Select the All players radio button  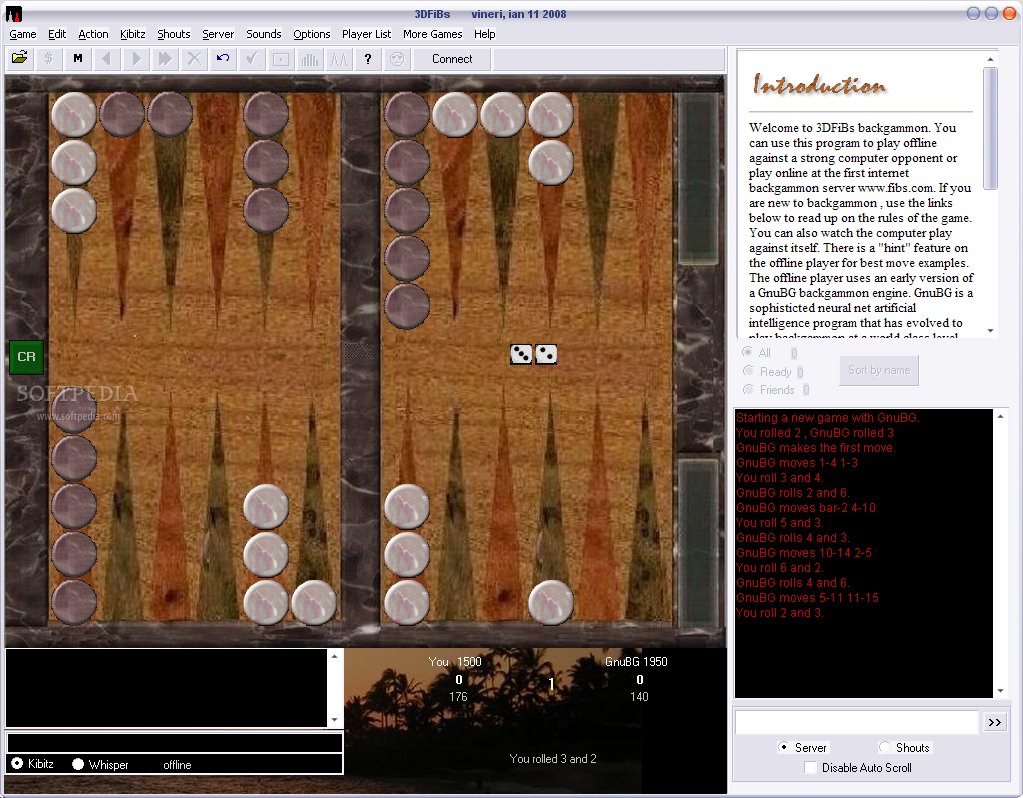tap(748, 352)
